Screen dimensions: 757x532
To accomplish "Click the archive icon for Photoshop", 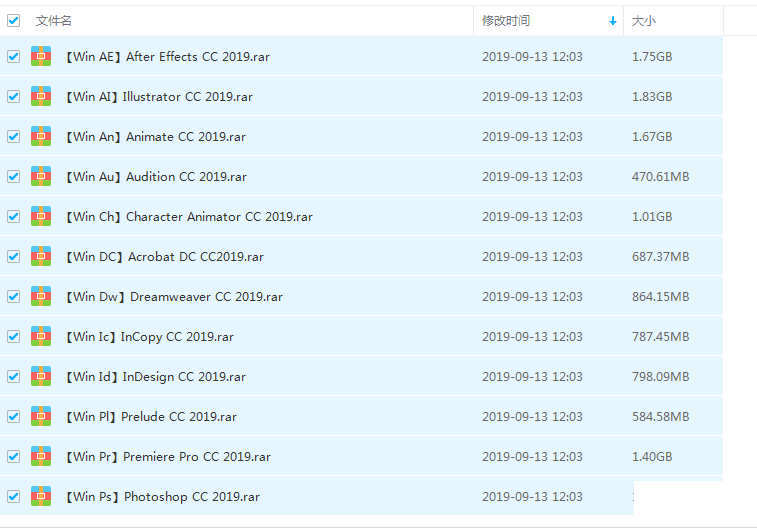I will pyautogui.click(x=41, y=496).
